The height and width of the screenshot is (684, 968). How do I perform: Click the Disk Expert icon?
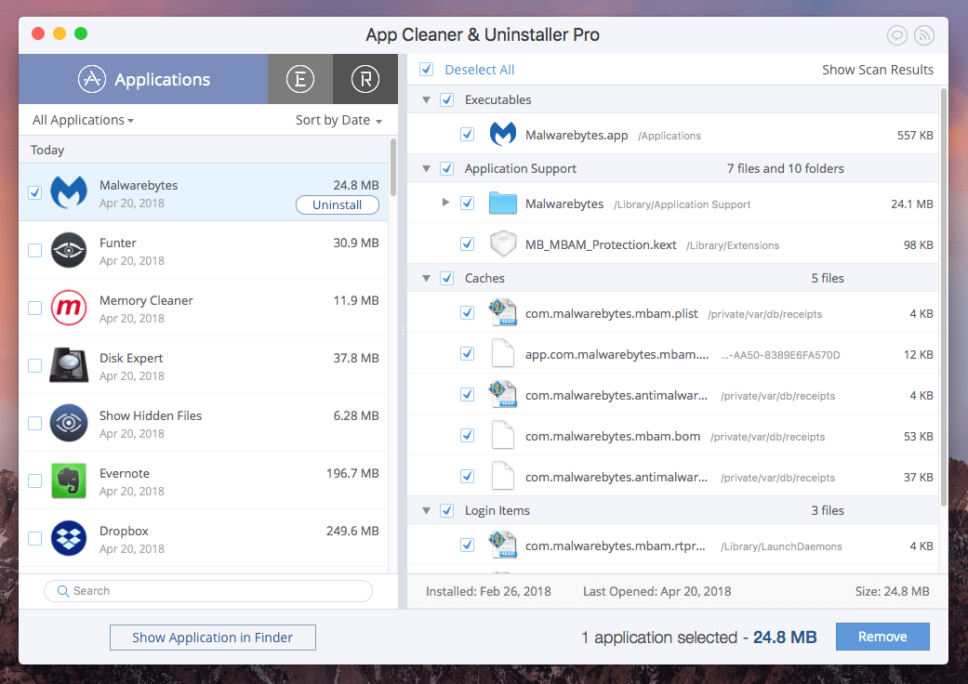(69, 365)
